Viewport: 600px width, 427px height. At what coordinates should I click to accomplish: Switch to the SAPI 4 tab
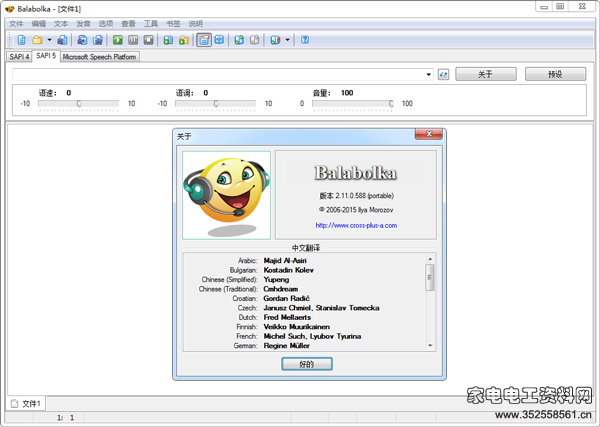[19, 57]
